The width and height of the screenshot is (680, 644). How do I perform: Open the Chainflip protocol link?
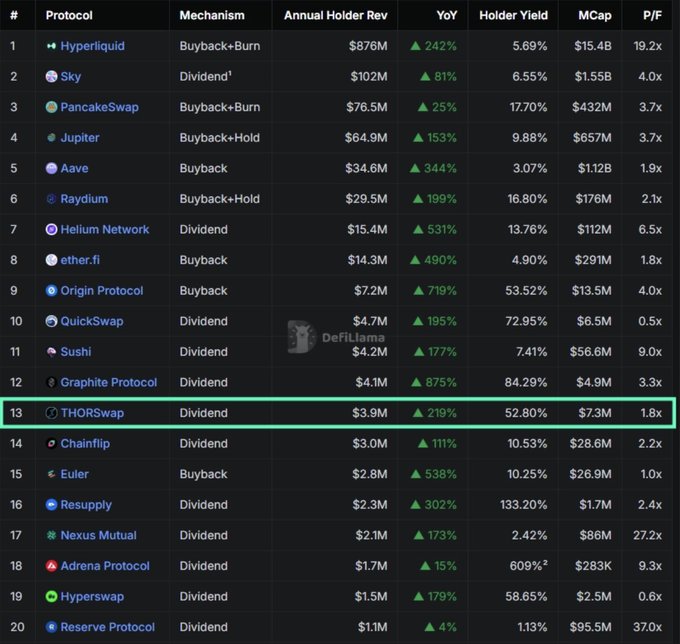click(85, 444)
